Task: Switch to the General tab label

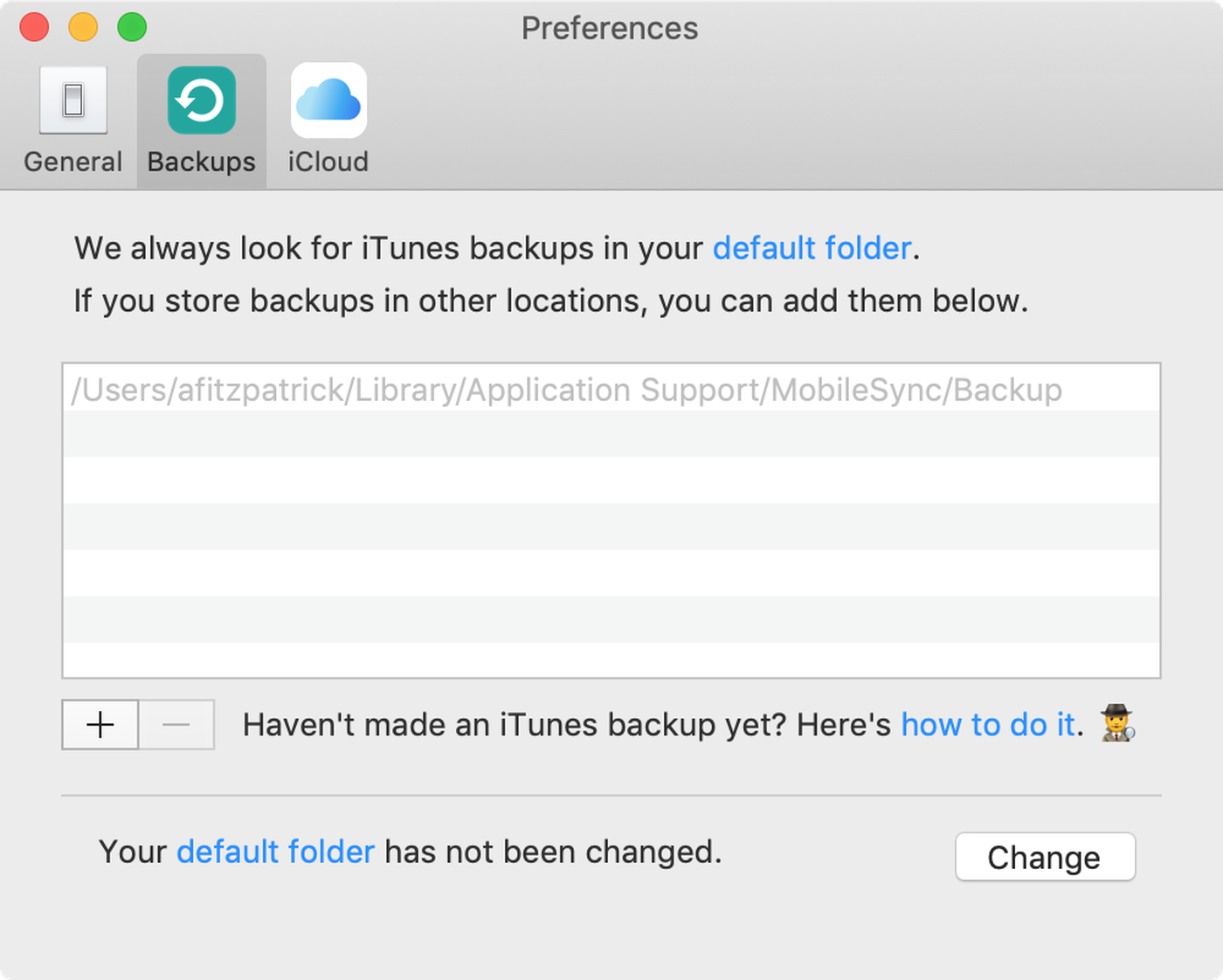Action: (73, 162)
